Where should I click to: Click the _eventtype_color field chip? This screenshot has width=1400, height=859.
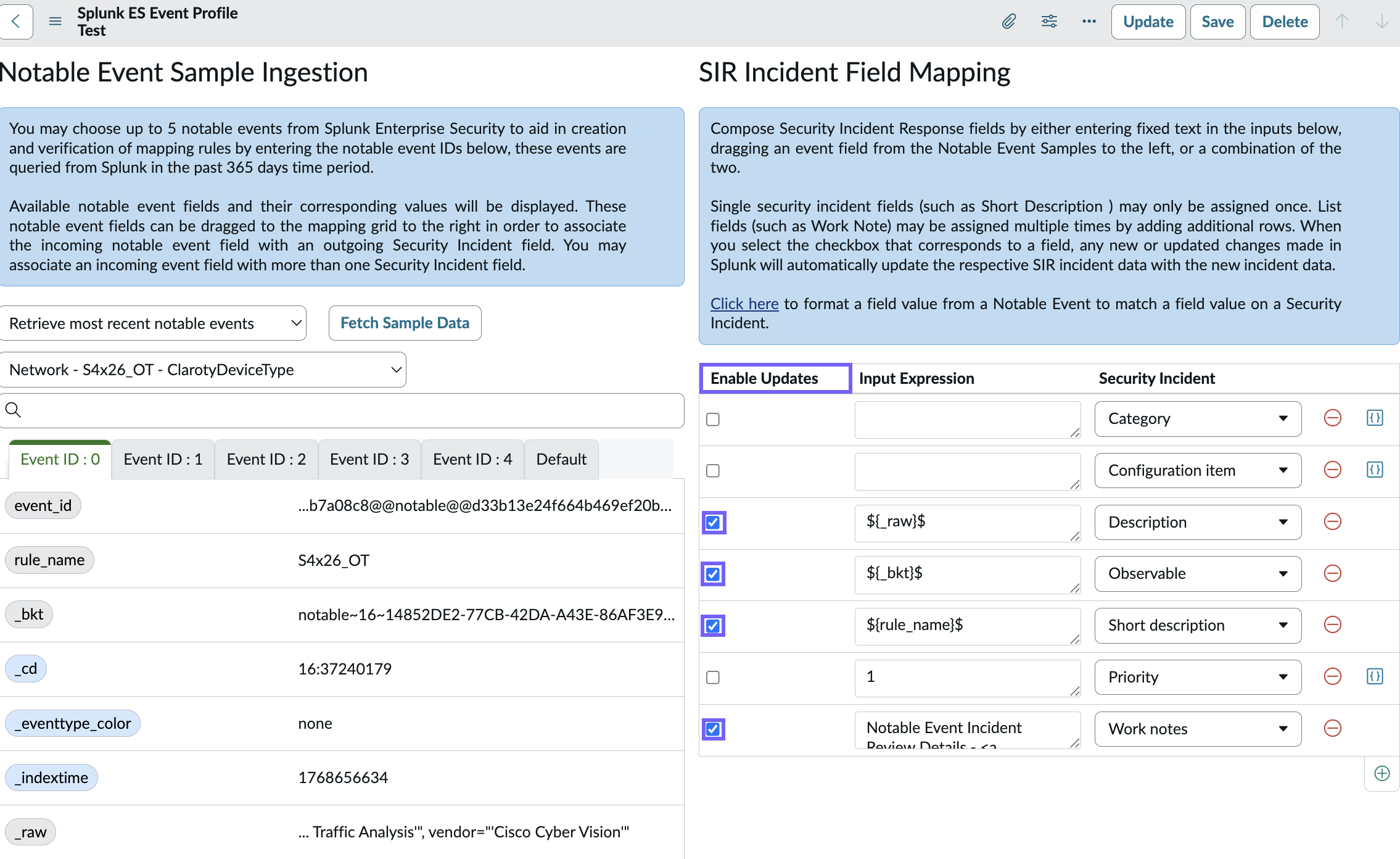pyautogui.click(x=73, y=723)
